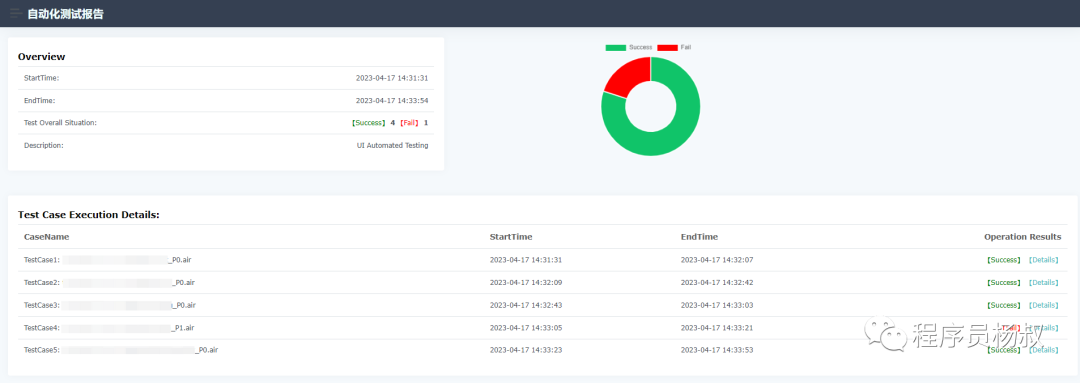
Task: Click Success result of TestCase1
Action: pyautogui.click(x=1004, y=260)
